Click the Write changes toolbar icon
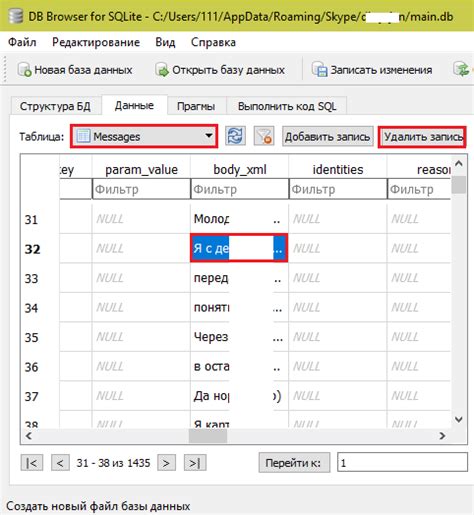 tap(320, 70)
